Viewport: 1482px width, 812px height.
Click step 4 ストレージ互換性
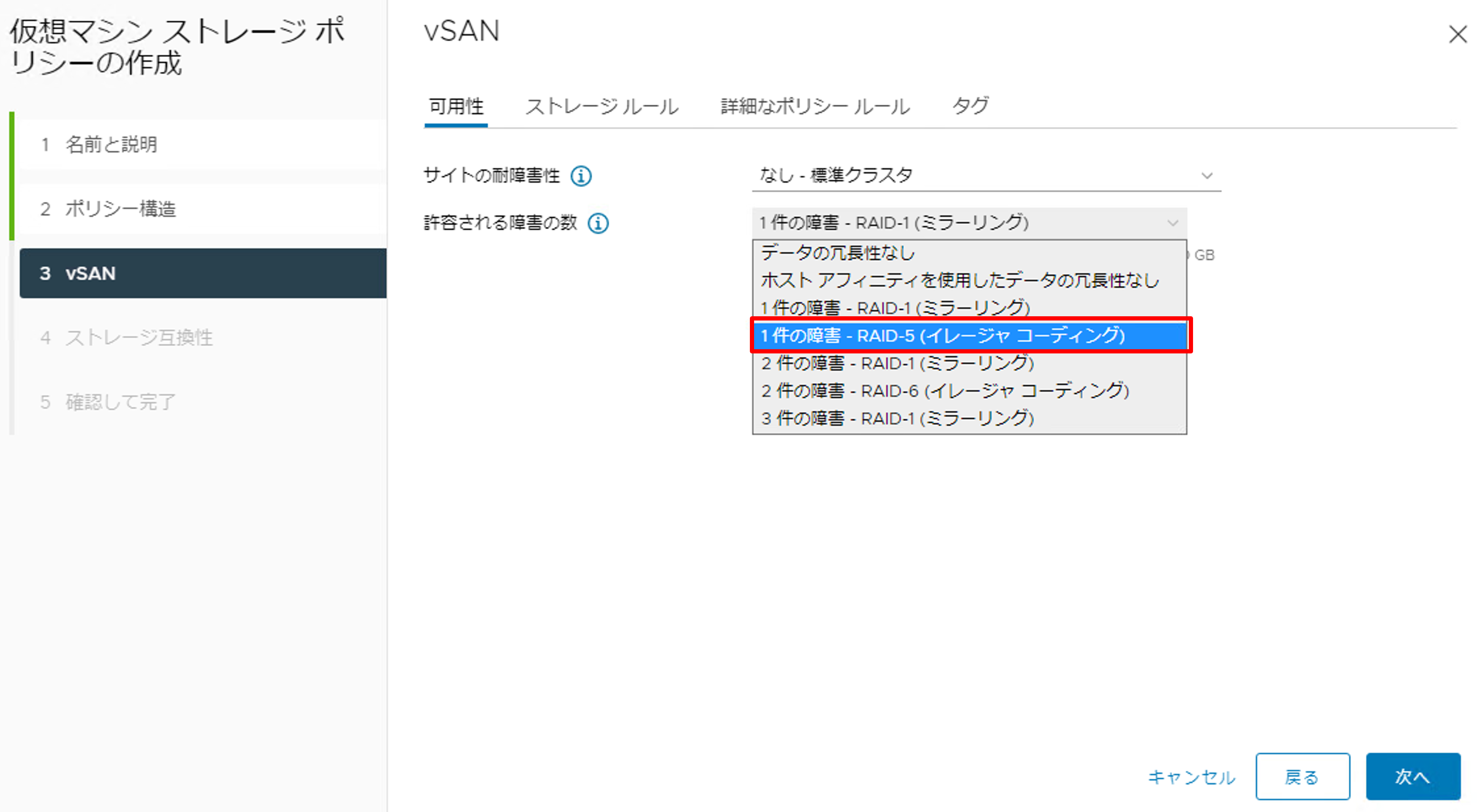coord(202,337)
